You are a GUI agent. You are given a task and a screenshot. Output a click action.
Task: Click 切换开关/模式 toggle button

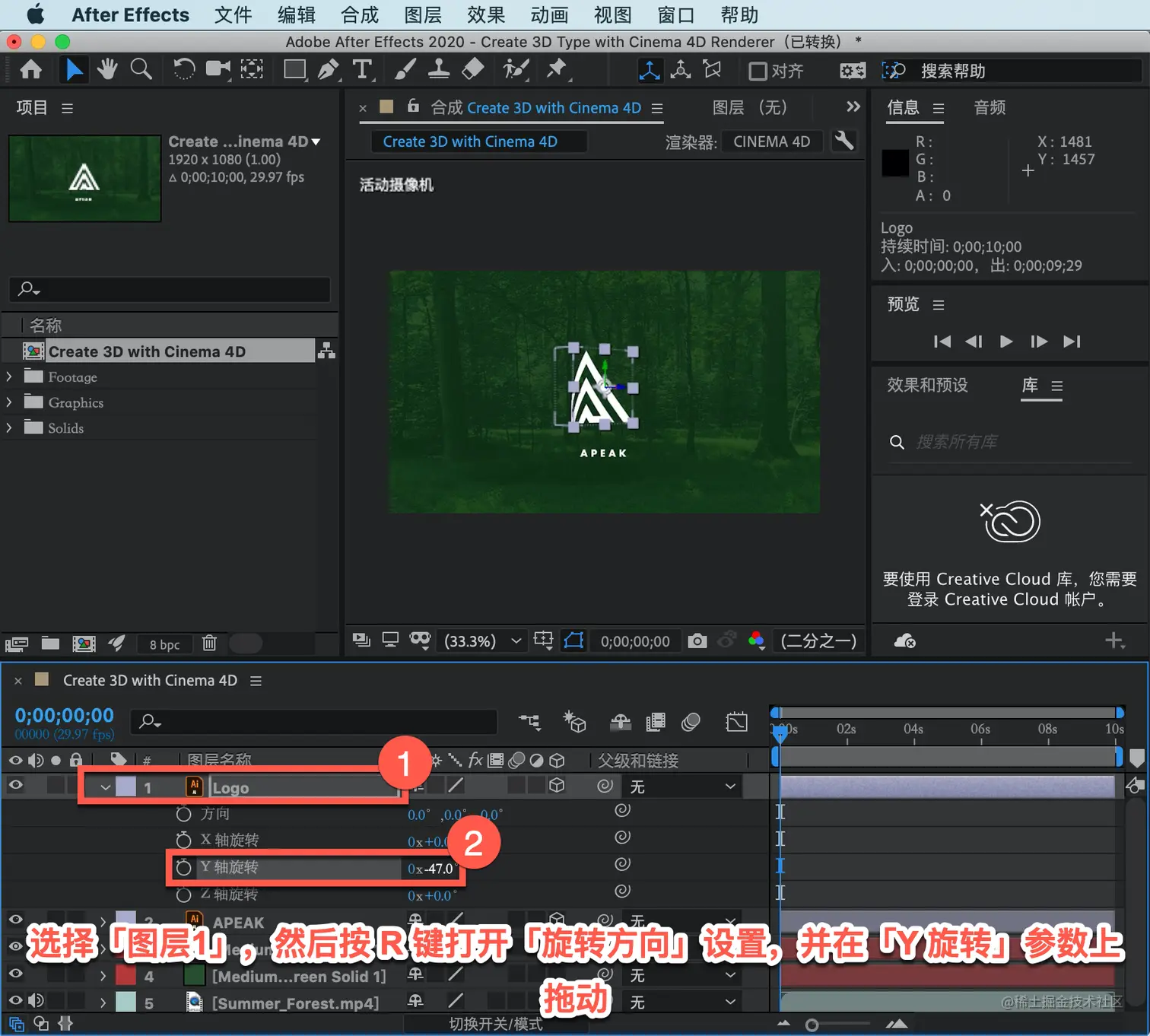coord(496,1024)
